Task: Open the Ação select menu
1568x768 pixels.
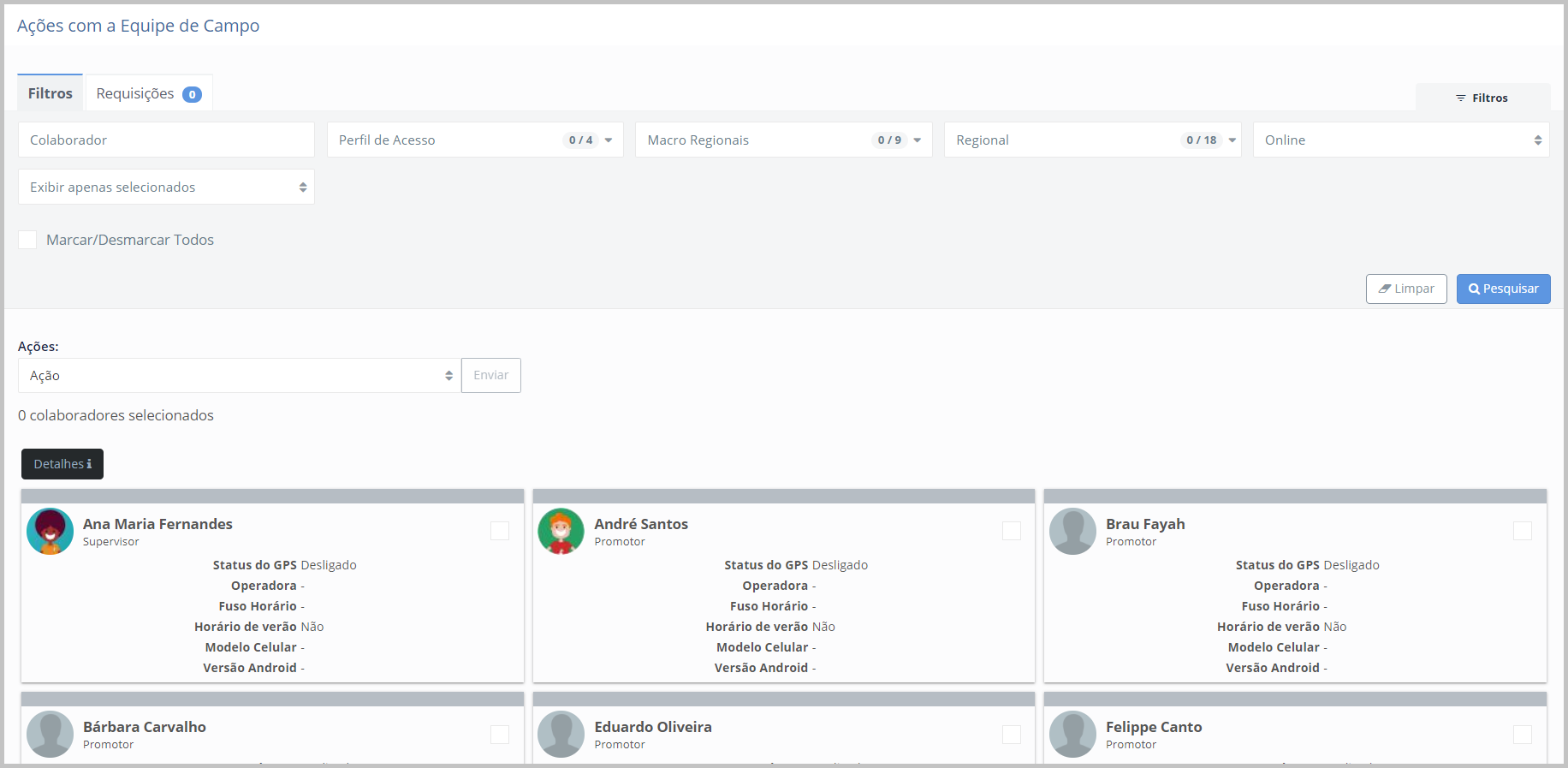Action: [240, 375]
